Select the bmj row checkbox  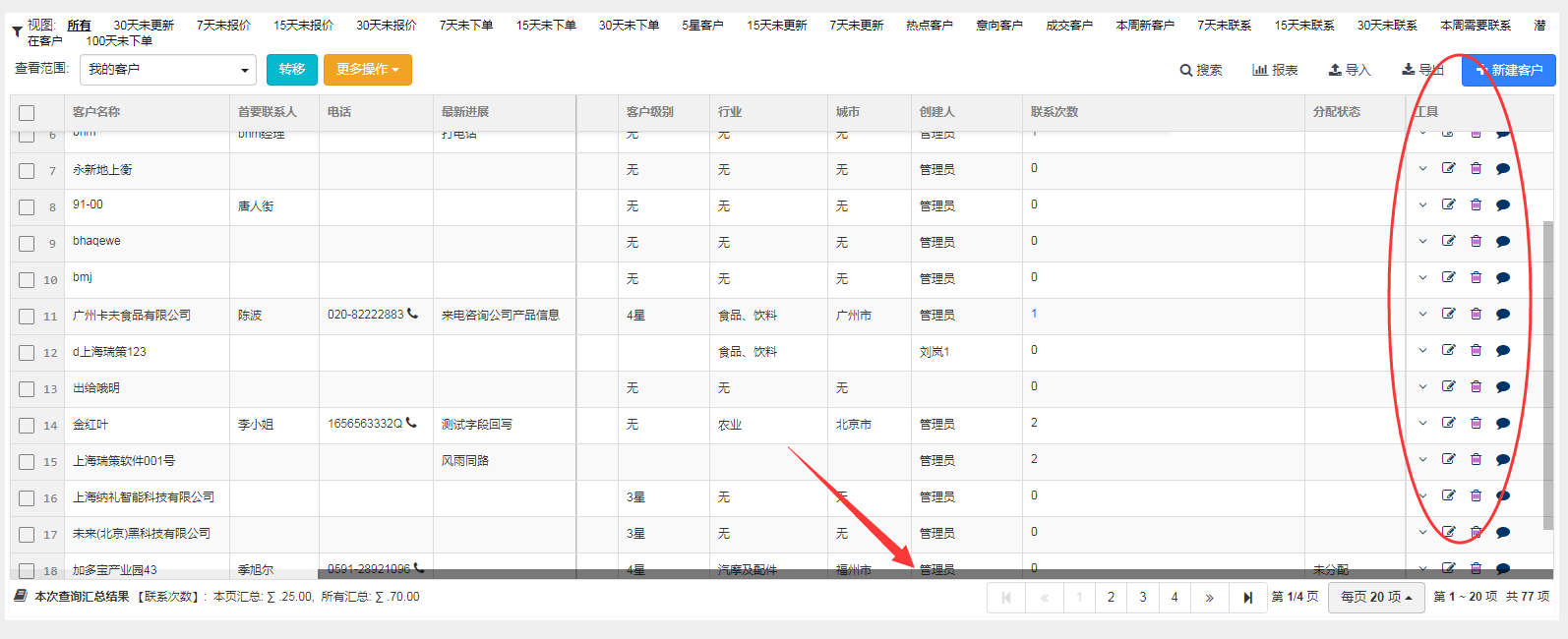[x=27, y=280]
